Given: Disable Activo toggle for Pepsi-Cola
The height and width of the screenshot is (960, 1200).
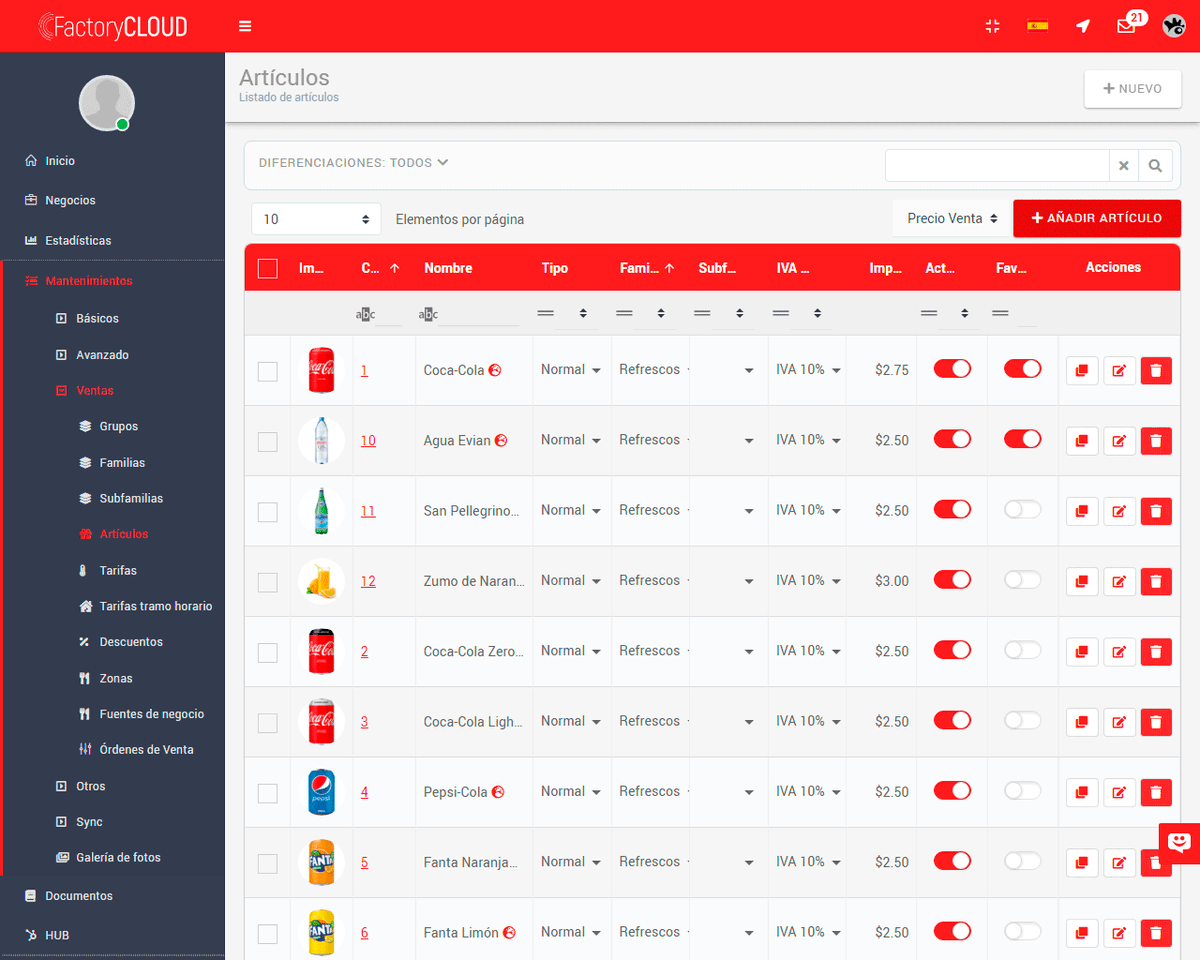Looking at the screenshot, I should 952,790.
